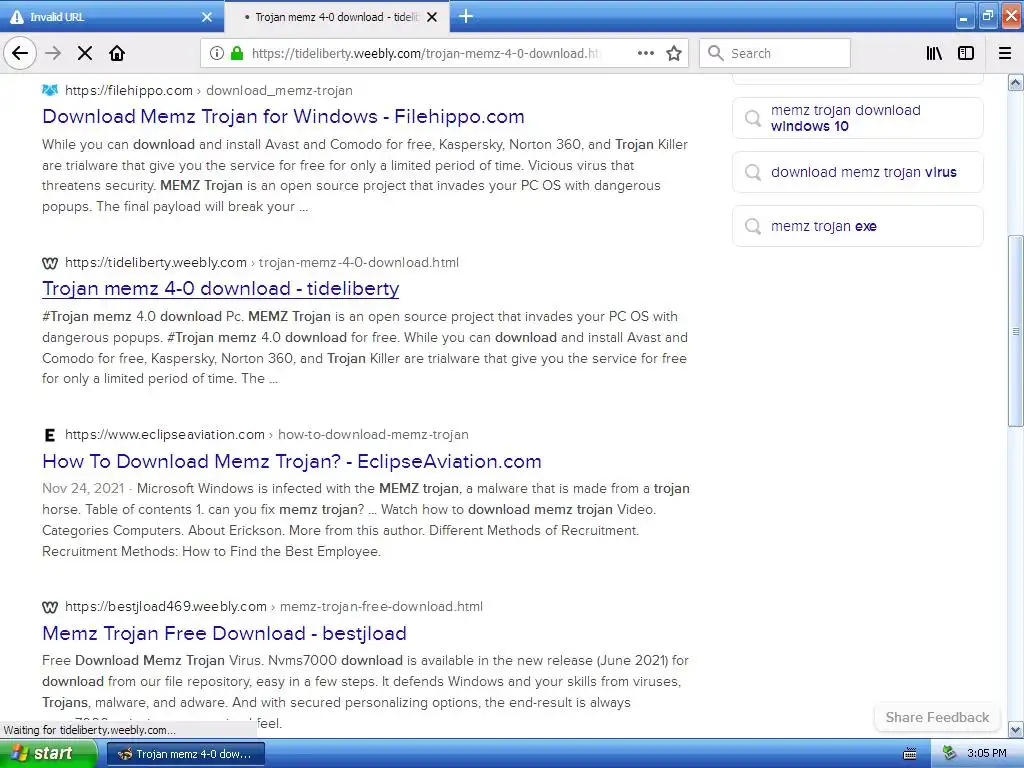Click the keyboard icon in the taskbar
This screenshot has height=768, width=1024.
click(910, 754)
